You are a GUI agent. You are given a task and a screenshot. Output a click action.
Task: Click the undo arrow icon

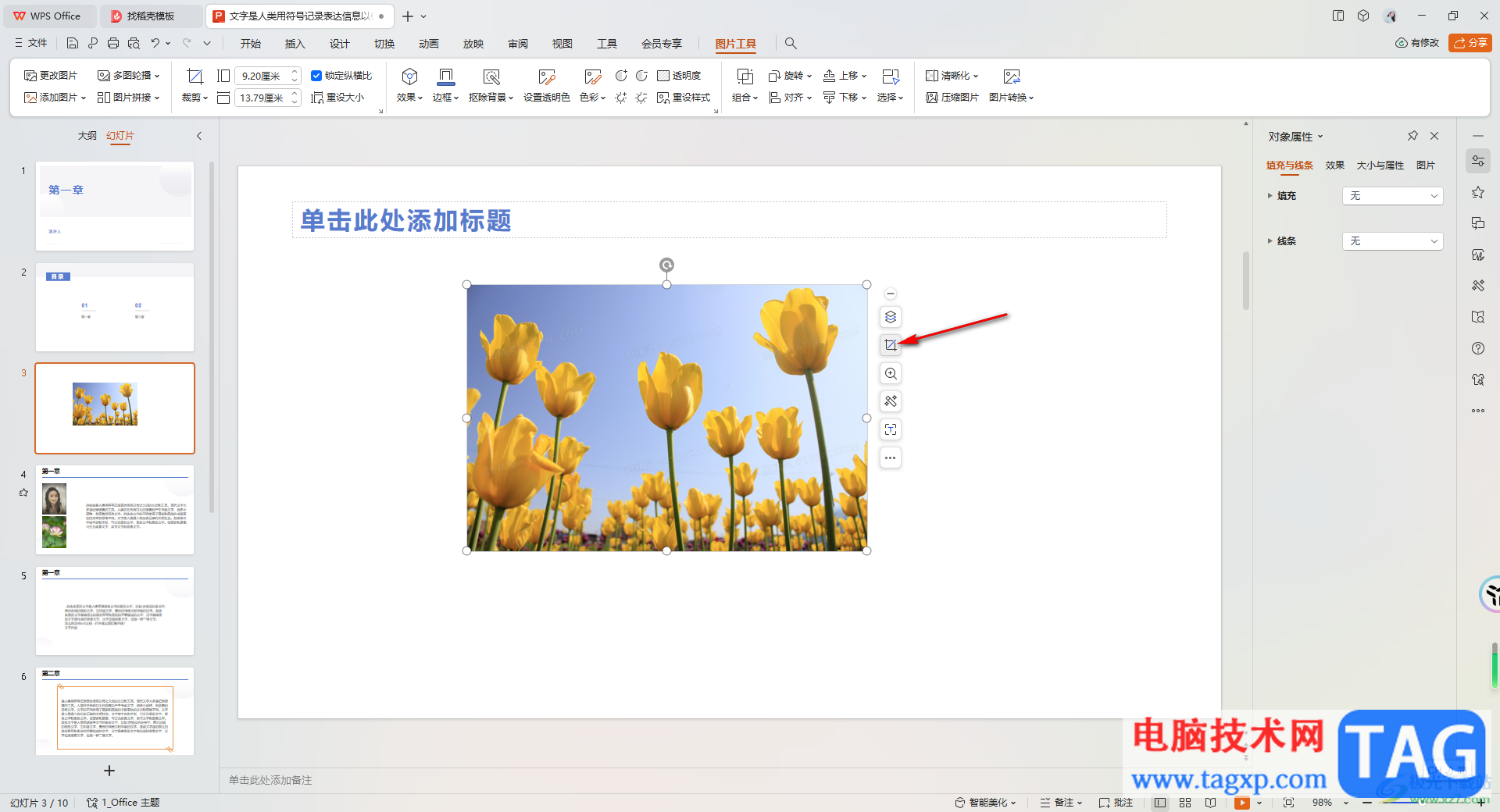click(x=155, y=44)
